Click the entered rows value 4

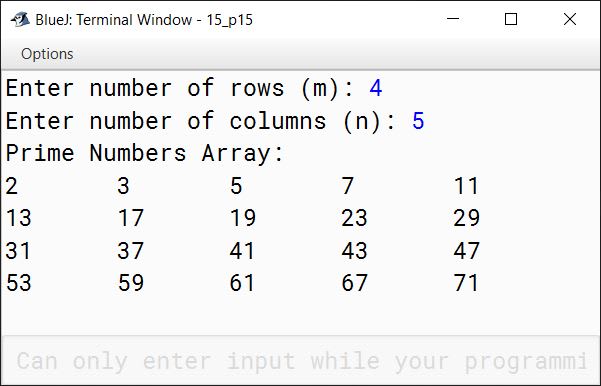tap(376, 88)
